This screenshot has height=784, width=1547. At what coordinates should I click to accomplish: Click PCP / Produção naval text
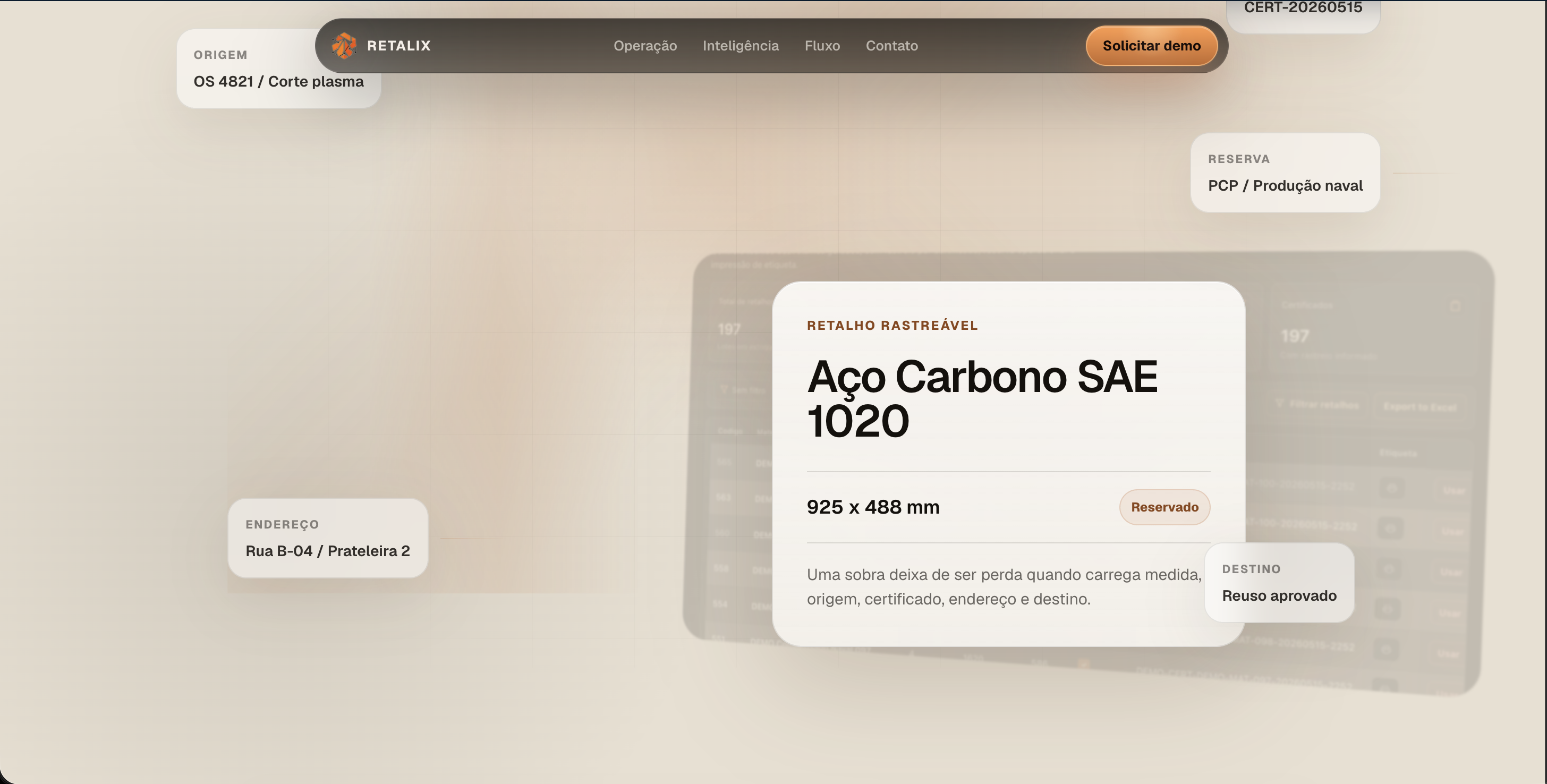click(1285, 185)
